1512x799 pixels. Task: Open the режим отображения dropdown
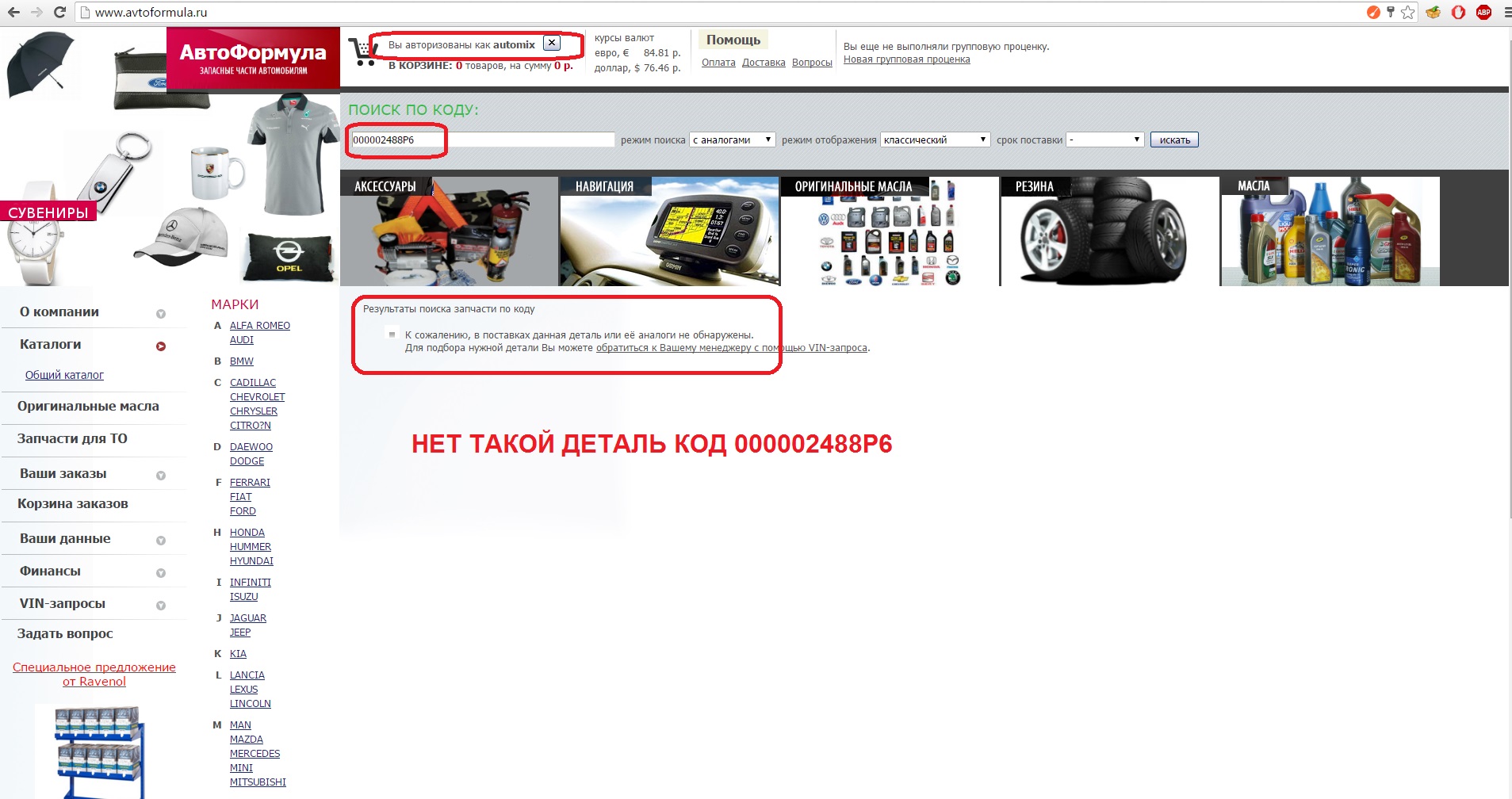935,140
